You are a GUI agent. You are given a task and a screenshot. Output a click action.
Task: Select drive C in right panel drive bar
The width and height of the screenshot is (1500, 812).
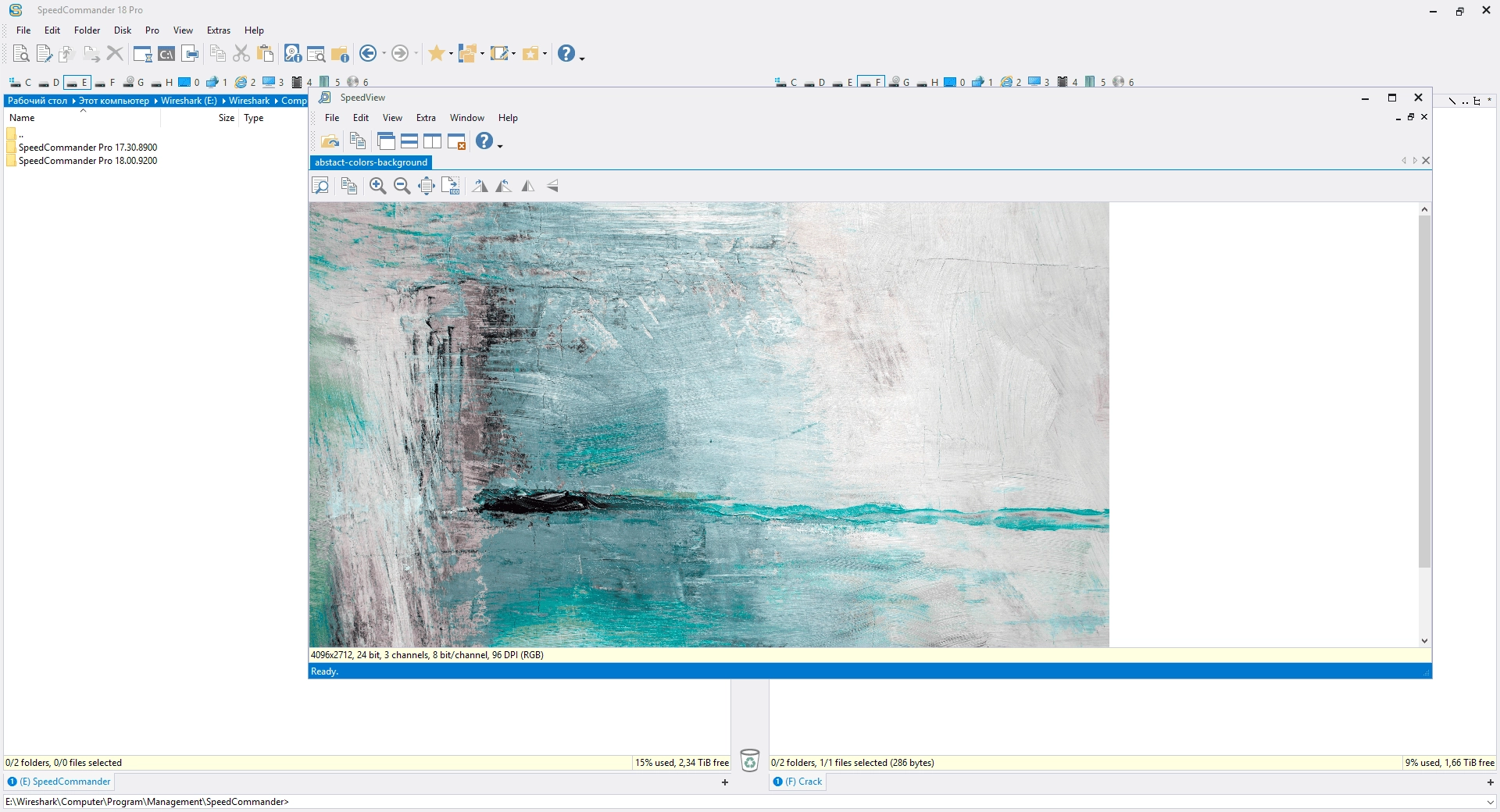coord(785,82)
